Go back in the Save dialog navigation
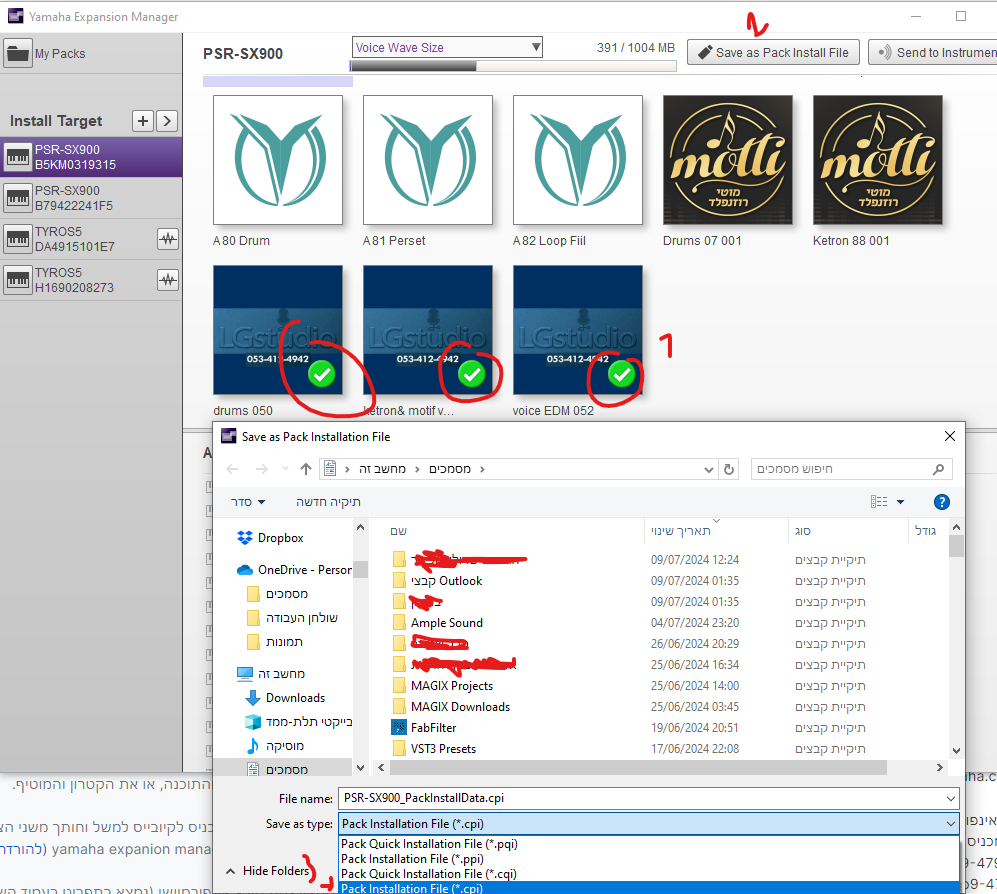 point(232,469)
